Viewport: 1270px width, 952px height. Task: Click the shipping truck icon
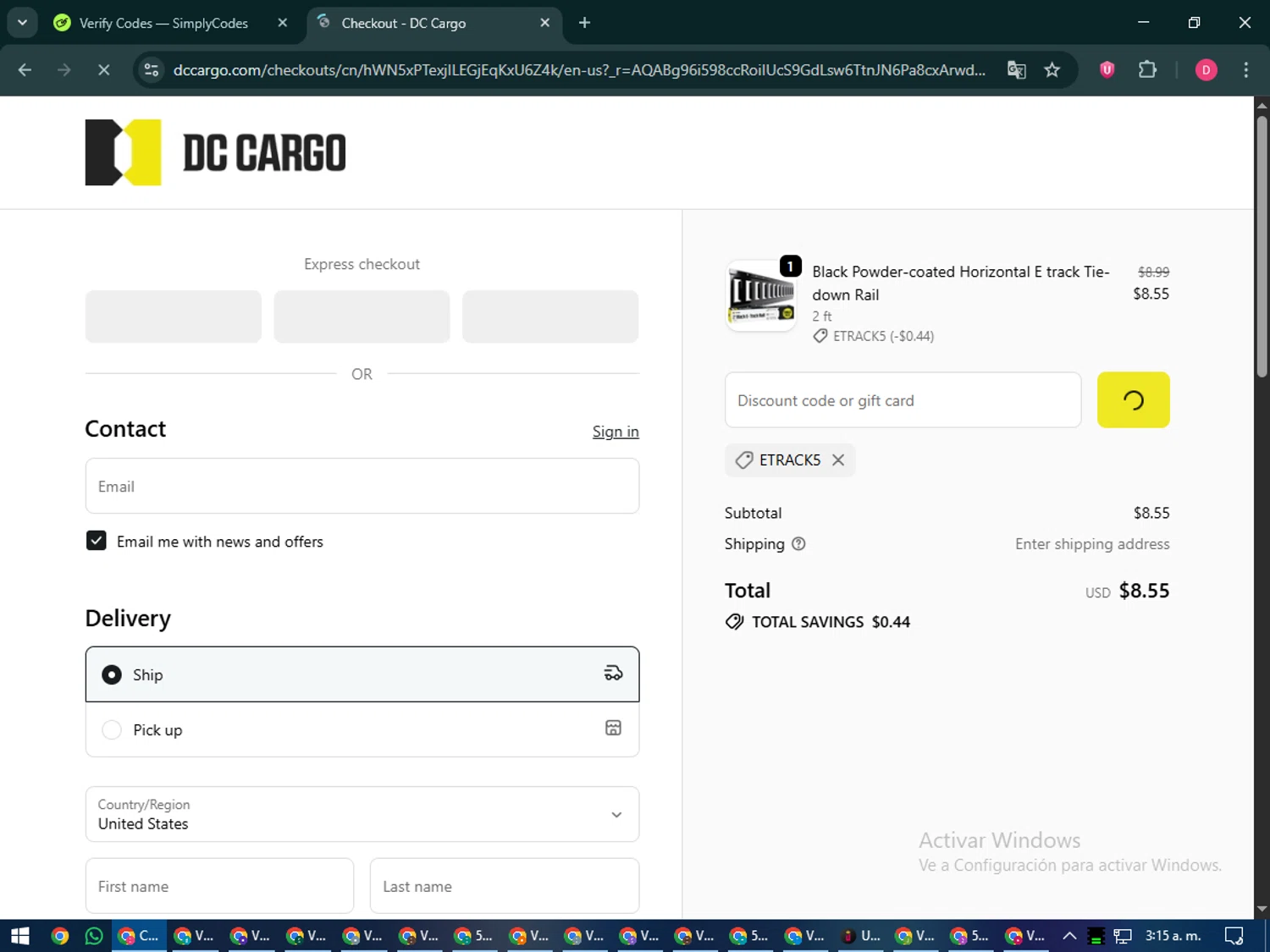point(613,674)
